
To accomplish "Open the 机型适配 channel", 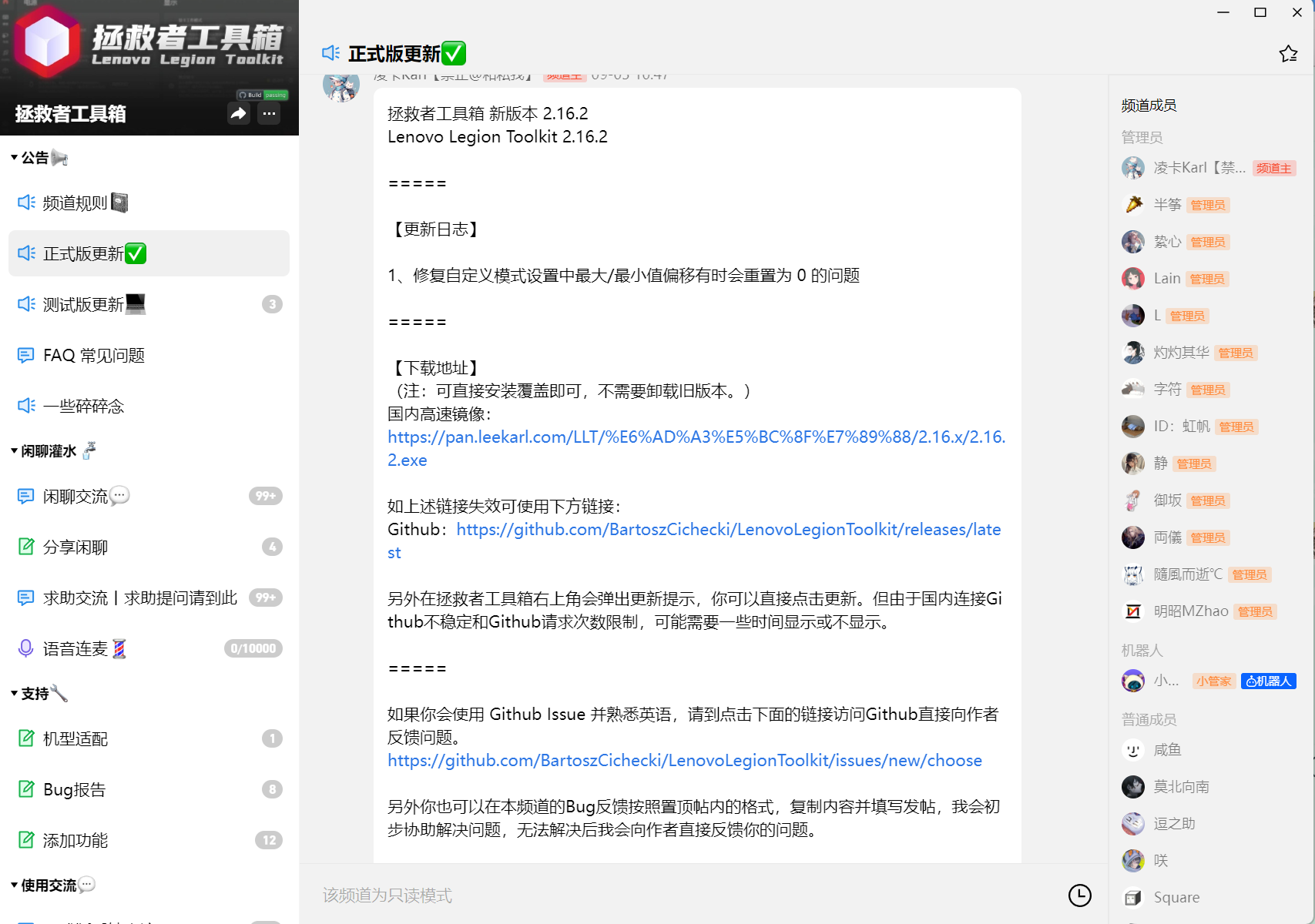I will click(149, 738).
